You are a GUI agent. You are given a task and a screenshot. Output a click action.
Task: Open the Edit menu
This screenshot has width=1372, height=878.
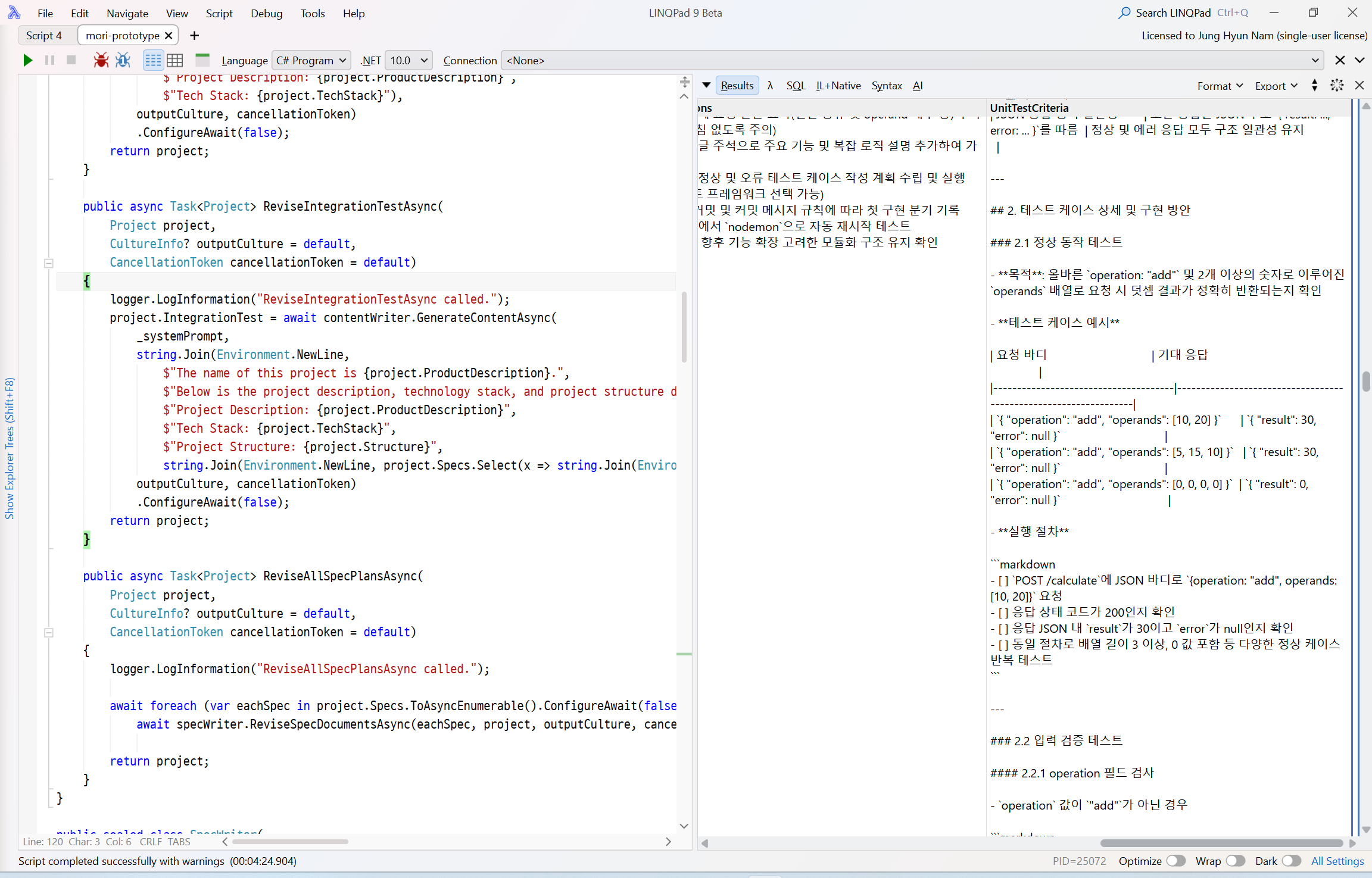[79, 13]
